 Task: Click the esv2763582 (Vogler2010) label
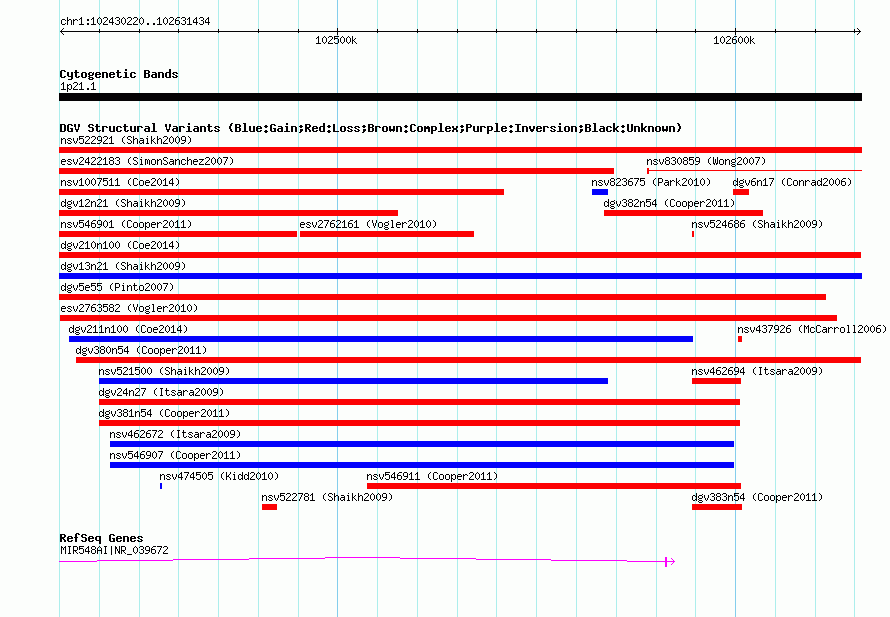click(x=129, y=308)
